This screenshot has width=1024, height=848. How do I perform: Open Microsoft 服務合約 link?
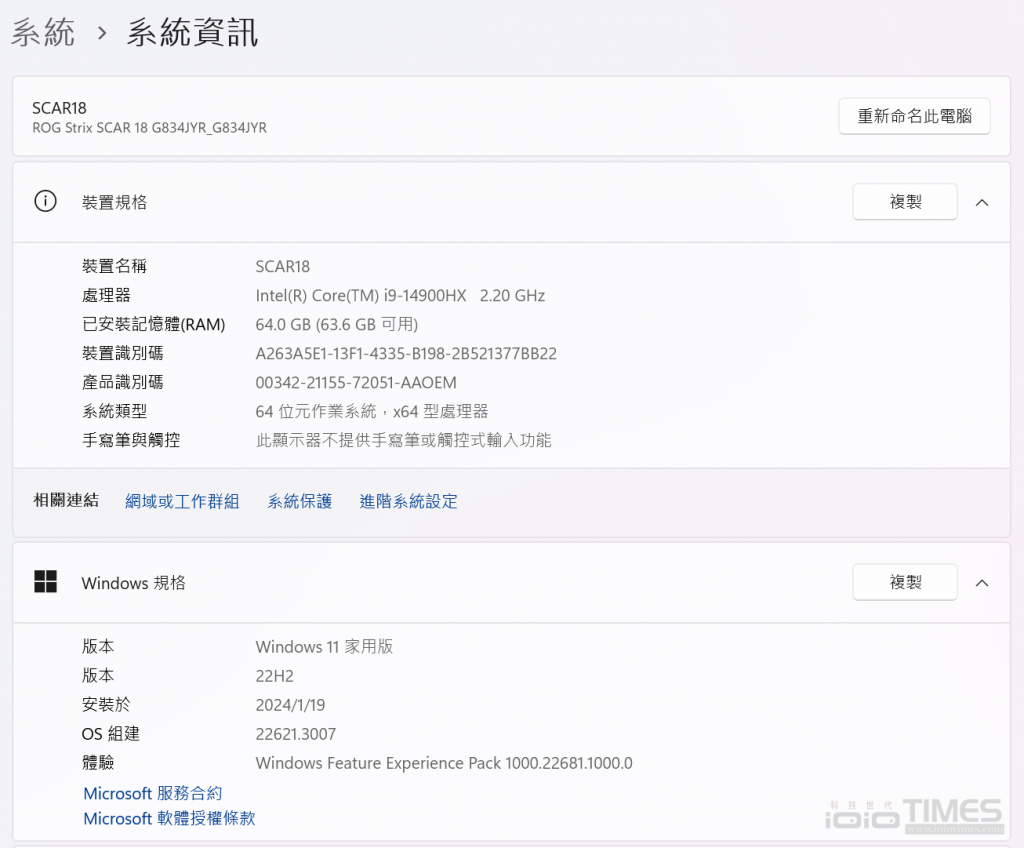click(x=153, y=793)
